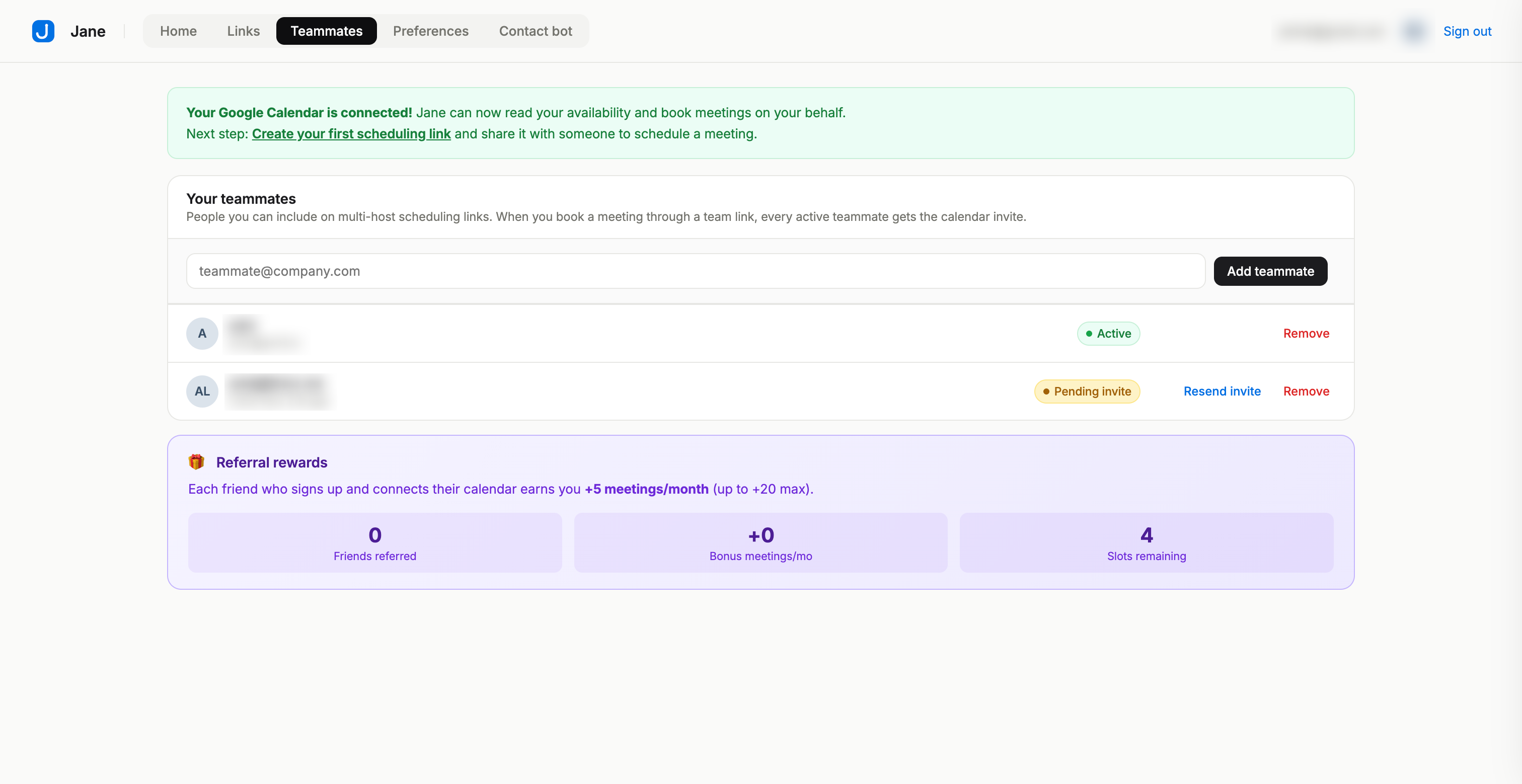Click the blurred user avatar in header
Screen dimensions: 1522x784
(x=1414, y=31)
